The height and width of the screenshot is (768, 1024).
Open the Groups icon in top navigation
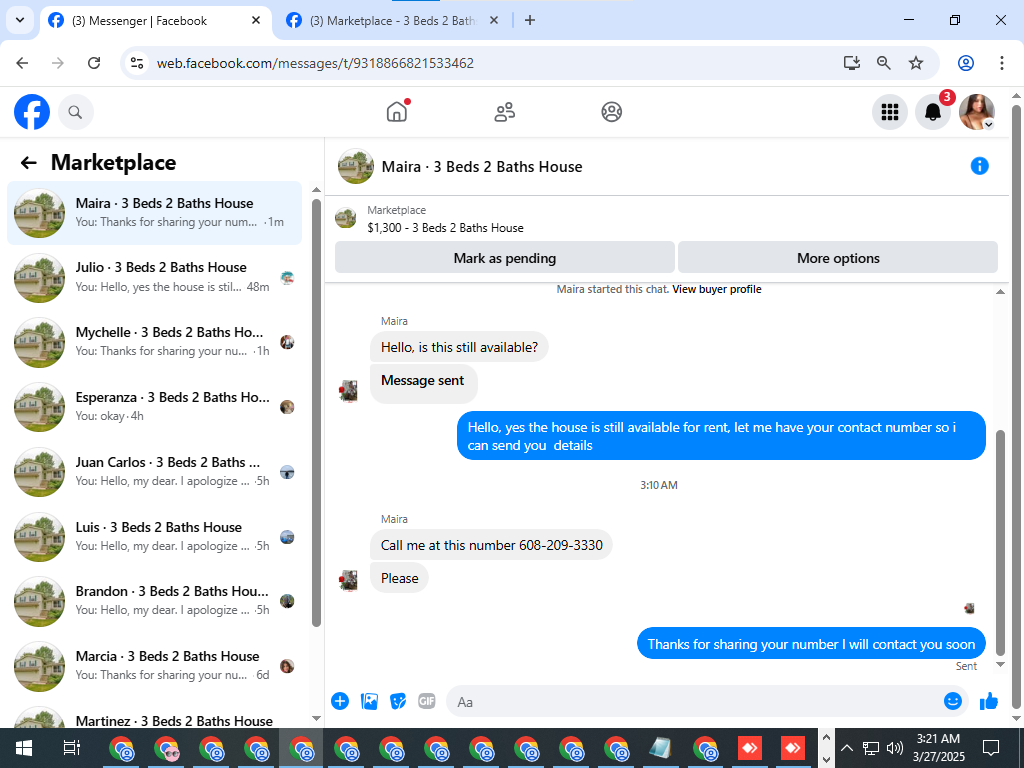tap(611, 112)
